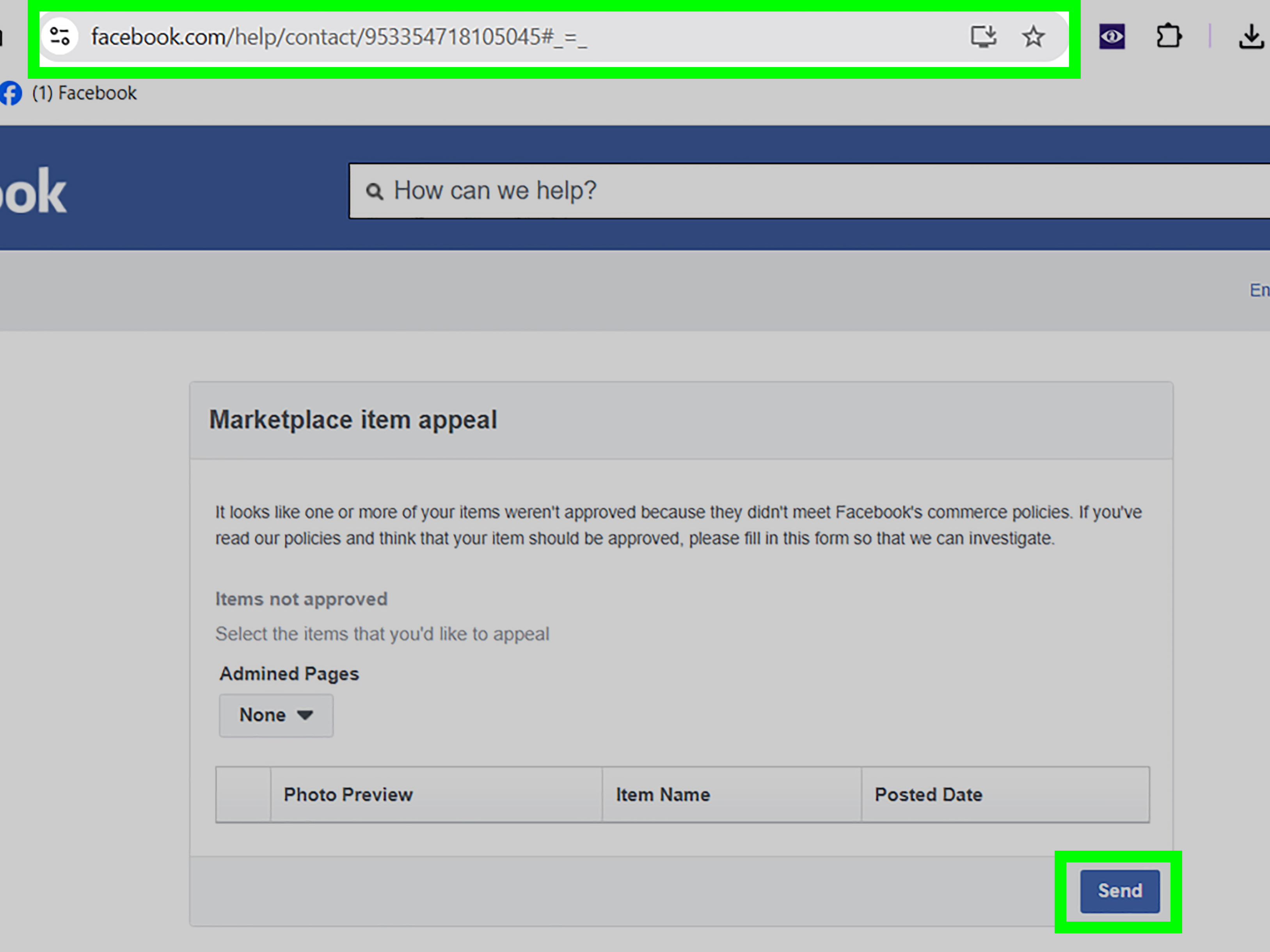This screenshot has width=1270, height=952.
Task: Click the install app icon in address bar
Action: point(984,37)
